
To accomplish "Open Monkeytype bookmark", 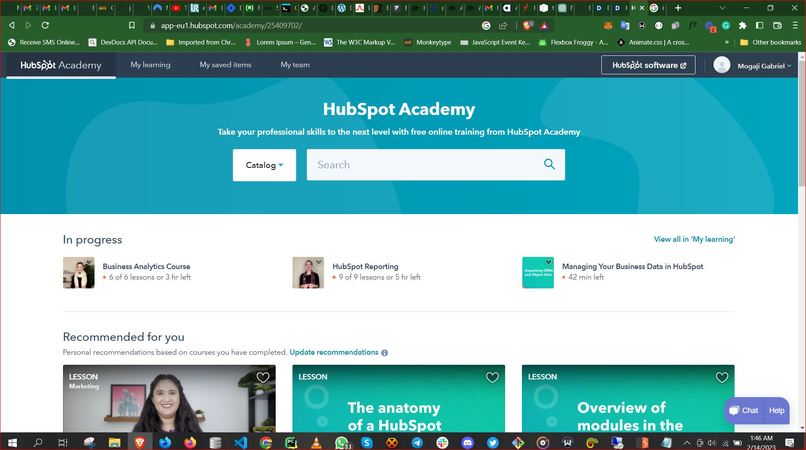I will click(x=427, y=42).
